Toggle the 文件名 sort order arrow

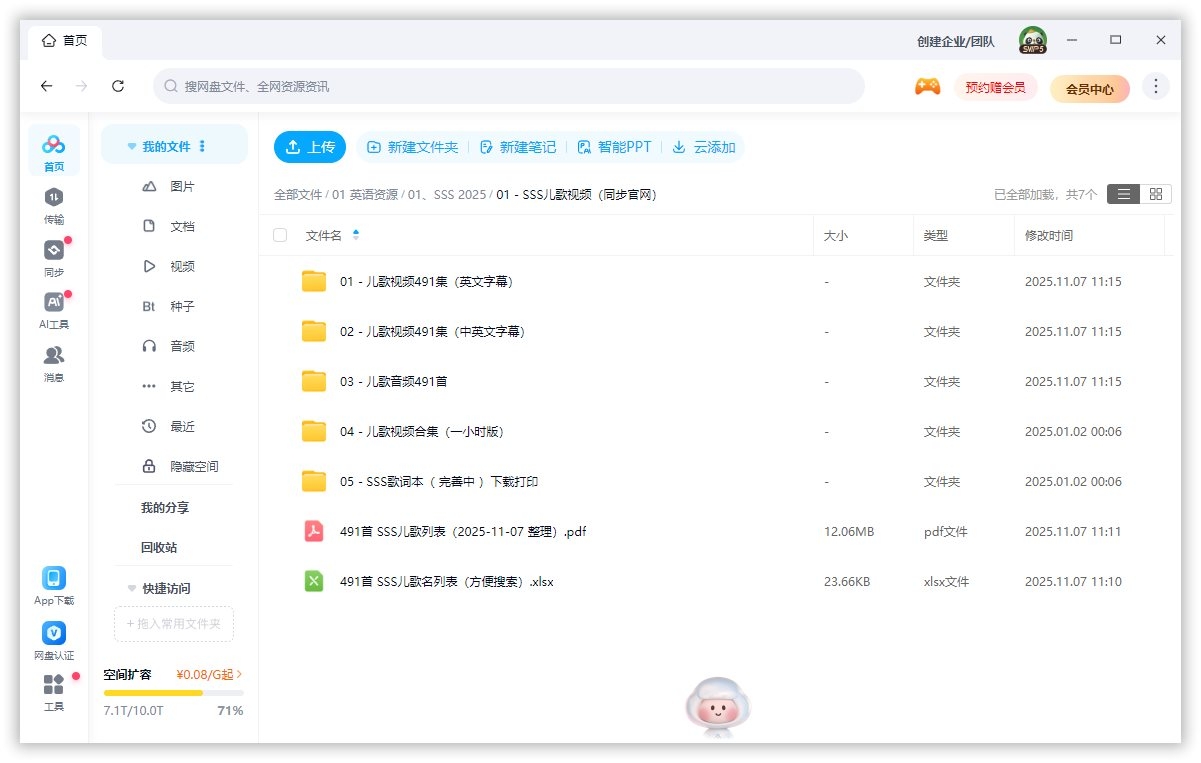click(x=356, y=234)
